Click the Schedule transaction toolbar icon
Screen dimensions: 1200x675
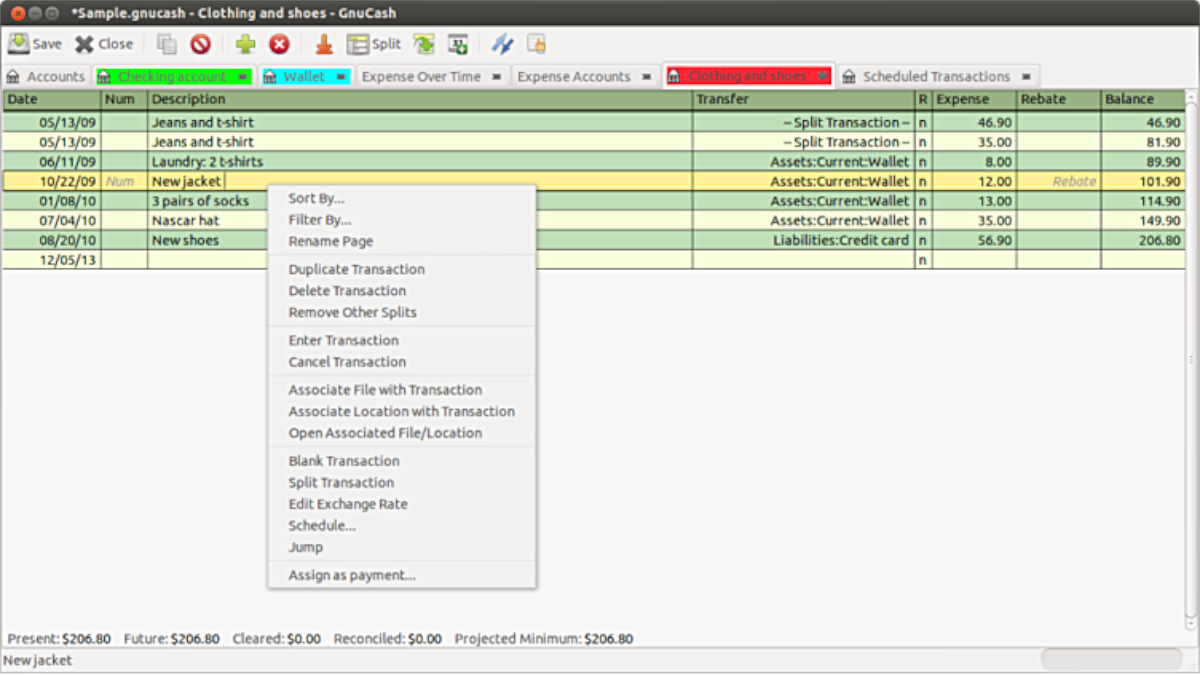click(x=458, y=43)
